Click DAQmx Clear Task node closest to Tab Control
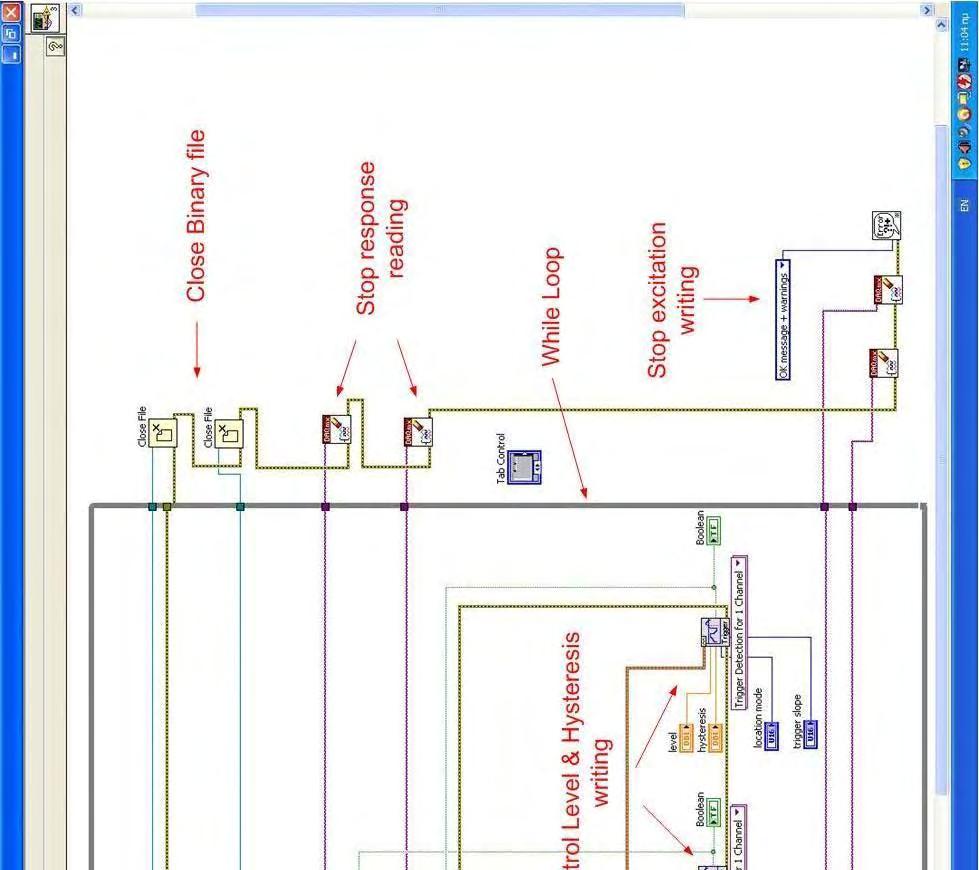979x870 pixels. tap(418, 432)
